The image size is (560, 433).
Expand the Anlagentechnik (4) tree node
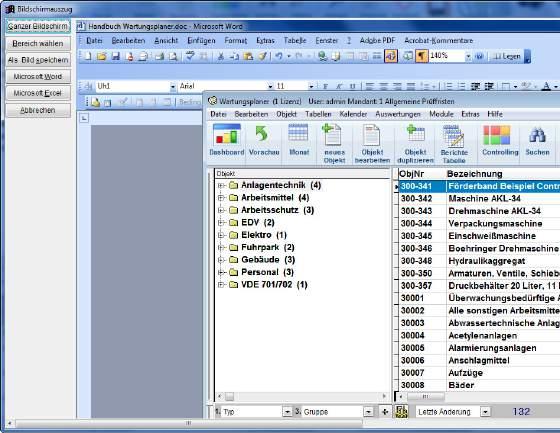click(221, 185)
